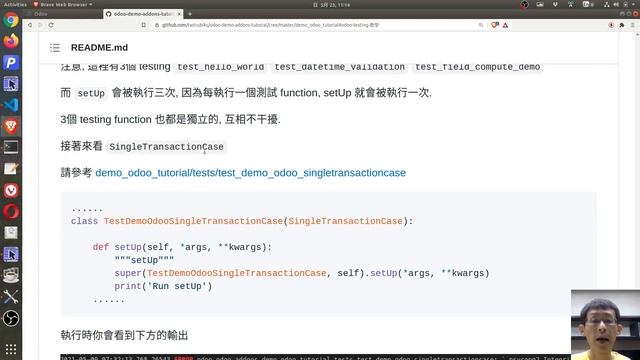
Task: Open the README table of contents icon
Action: coord(55,48)
